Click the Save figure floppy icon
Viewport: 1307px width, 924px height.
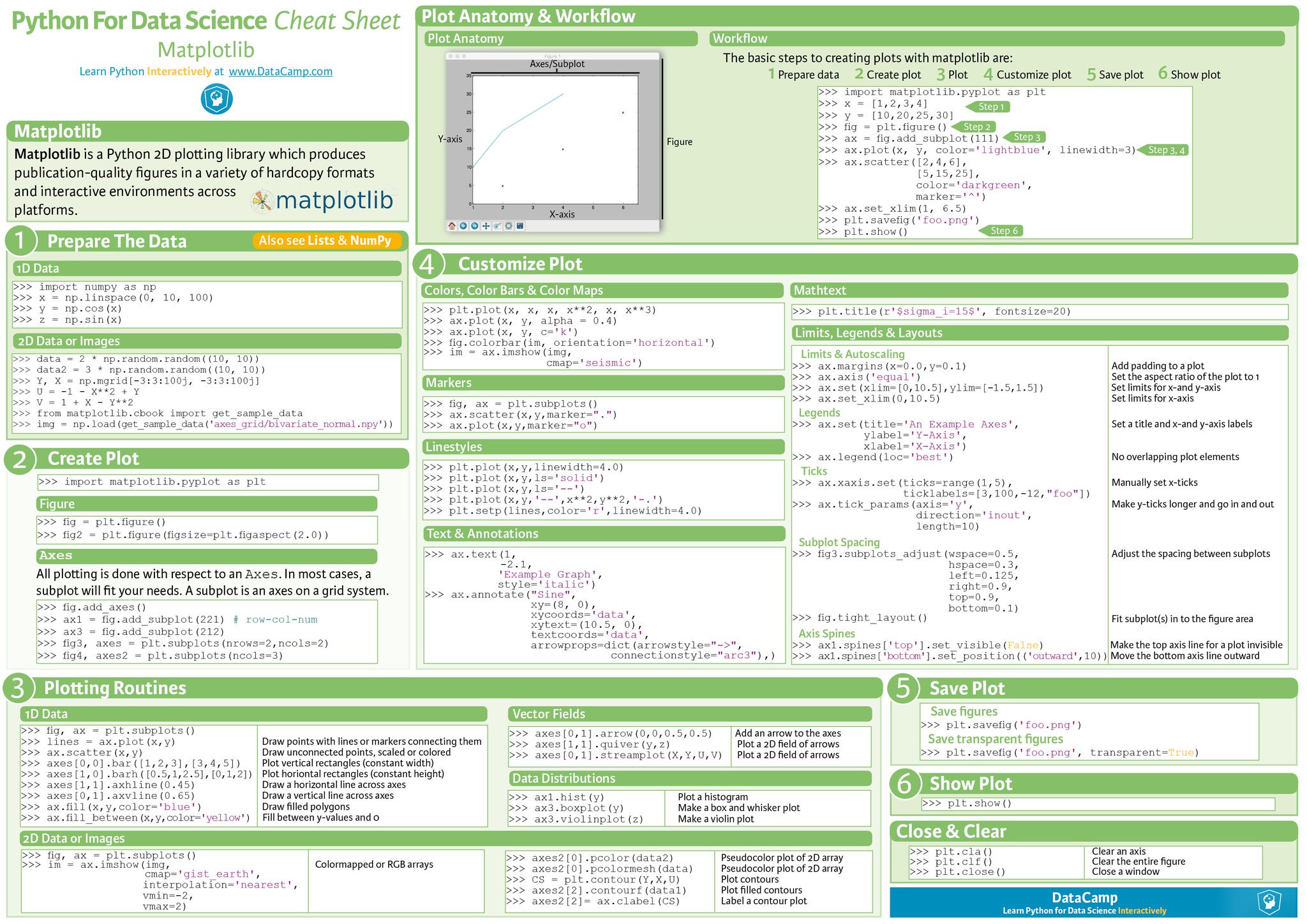[x=520, y=226]
